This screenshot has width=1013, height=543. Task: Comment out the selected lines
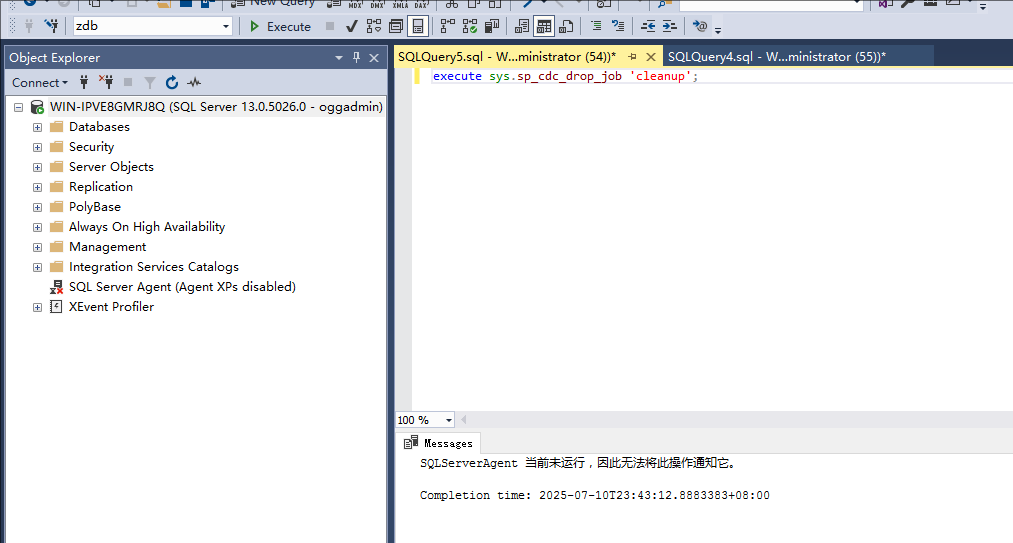(x=596, y=27)
